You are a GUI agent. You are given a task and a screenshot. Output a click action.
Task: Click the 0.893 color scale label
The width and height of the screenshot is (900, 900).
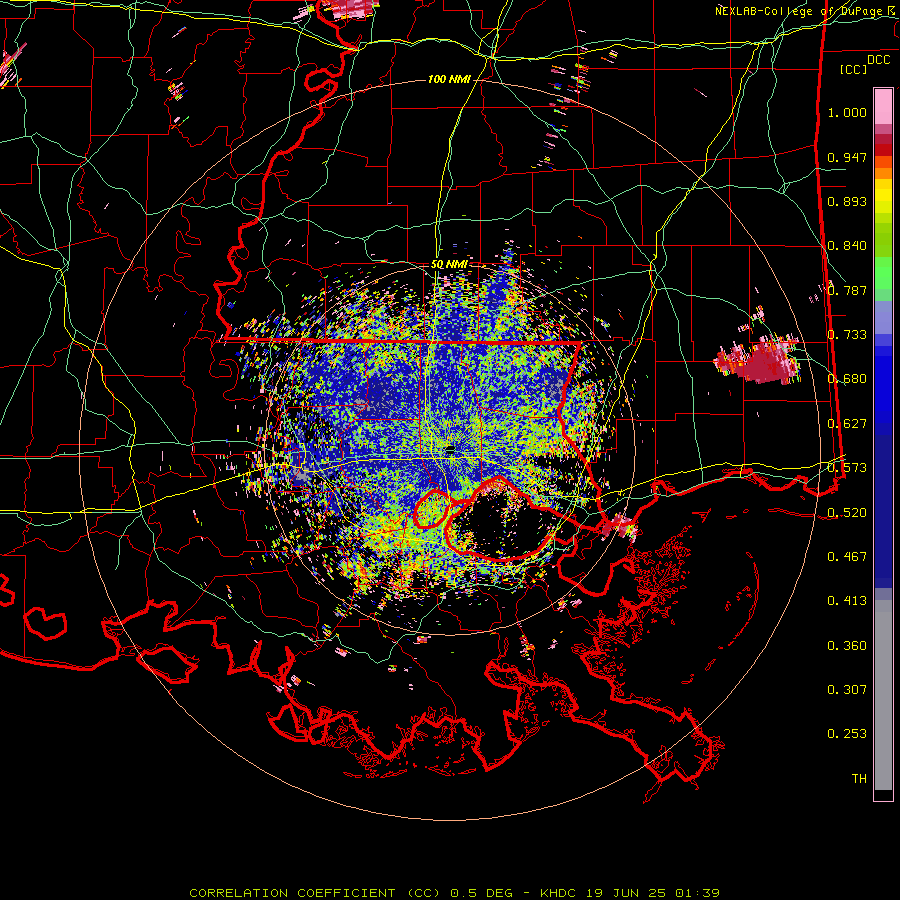pos(847,201)
